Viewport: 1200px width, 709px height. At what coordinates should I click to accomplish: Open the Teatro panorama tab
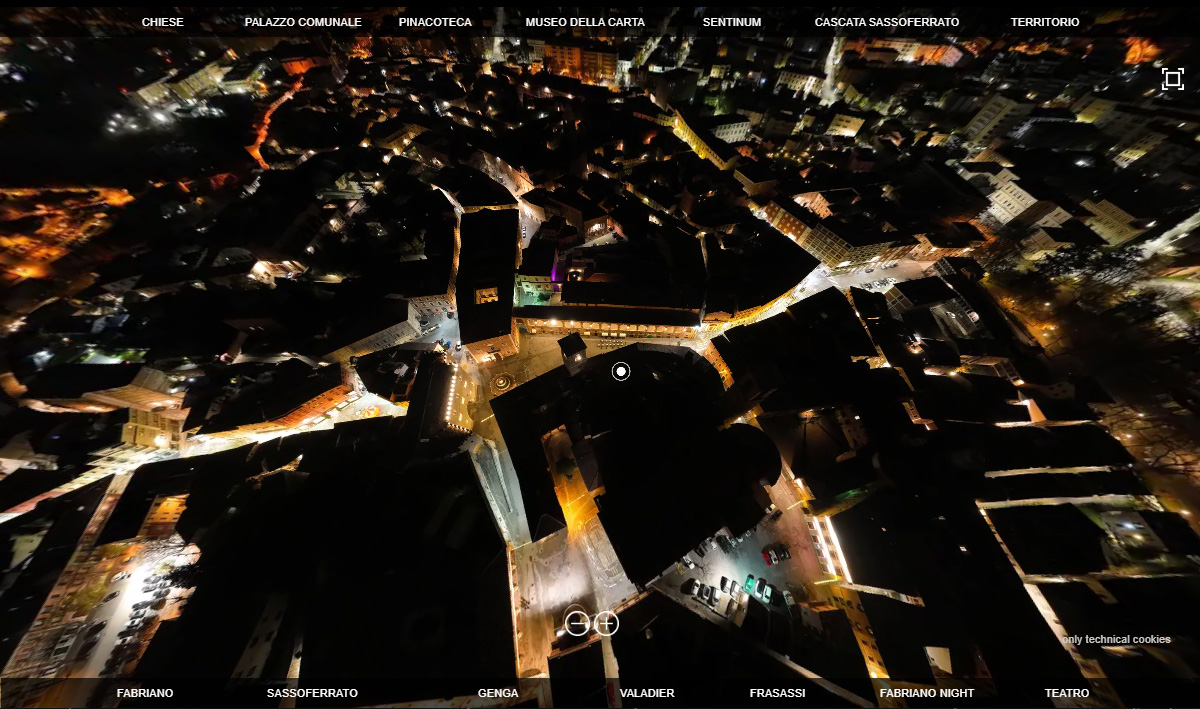1067,693
